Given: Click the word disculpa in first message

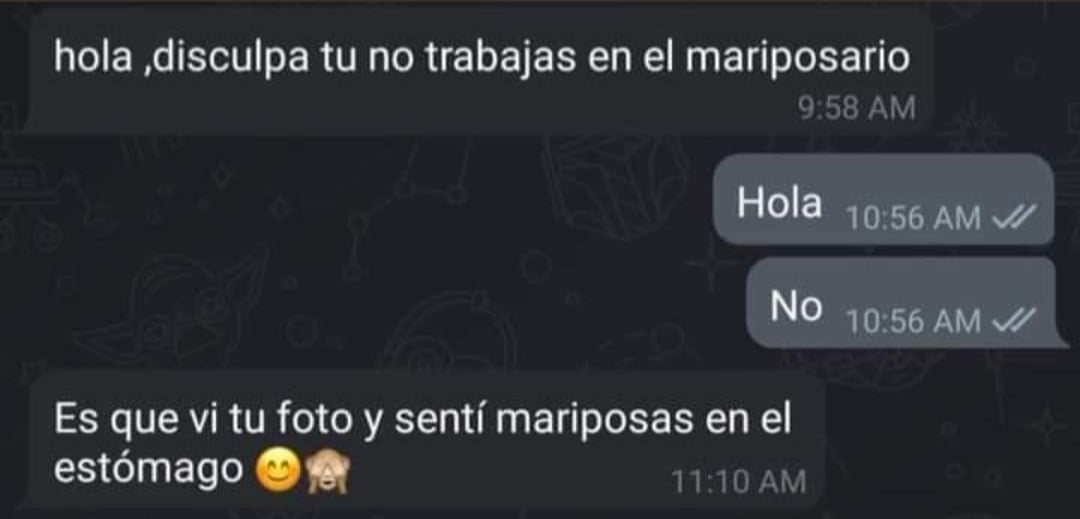Looking at the screenshot, I should [x=230, y=58].
